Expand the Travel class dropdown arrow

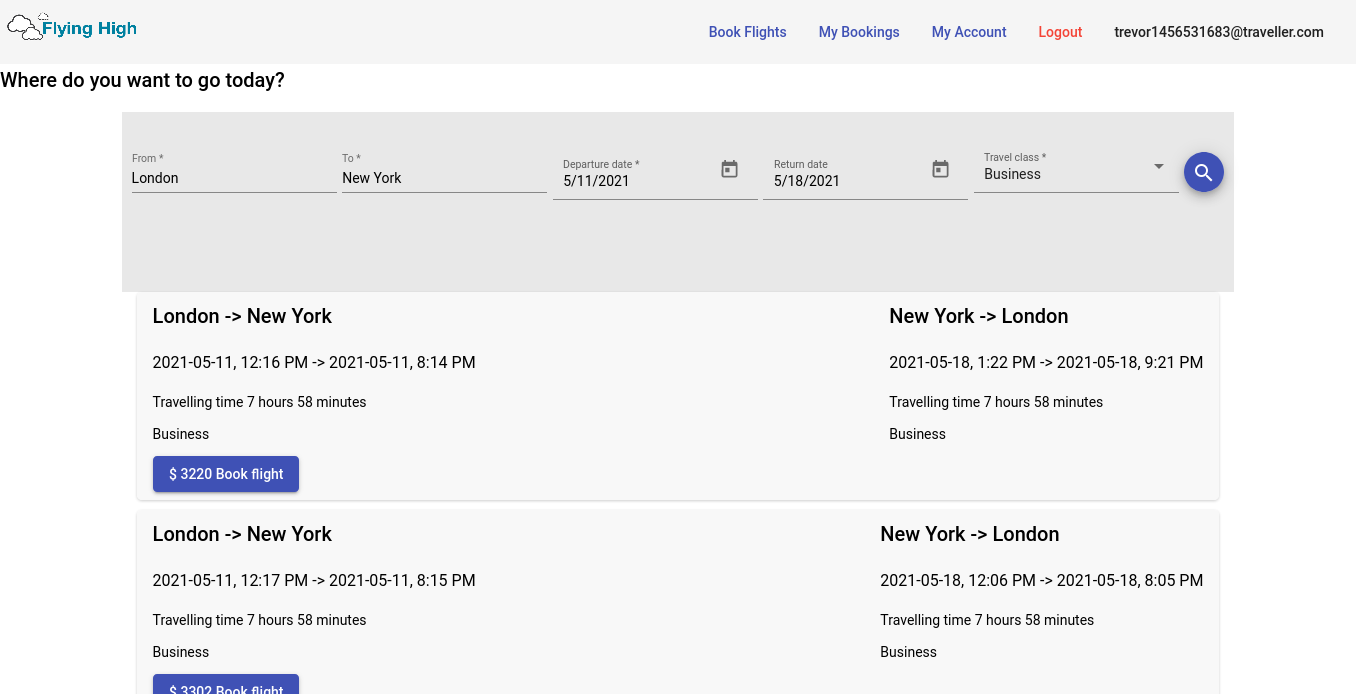click(1159, 167)
